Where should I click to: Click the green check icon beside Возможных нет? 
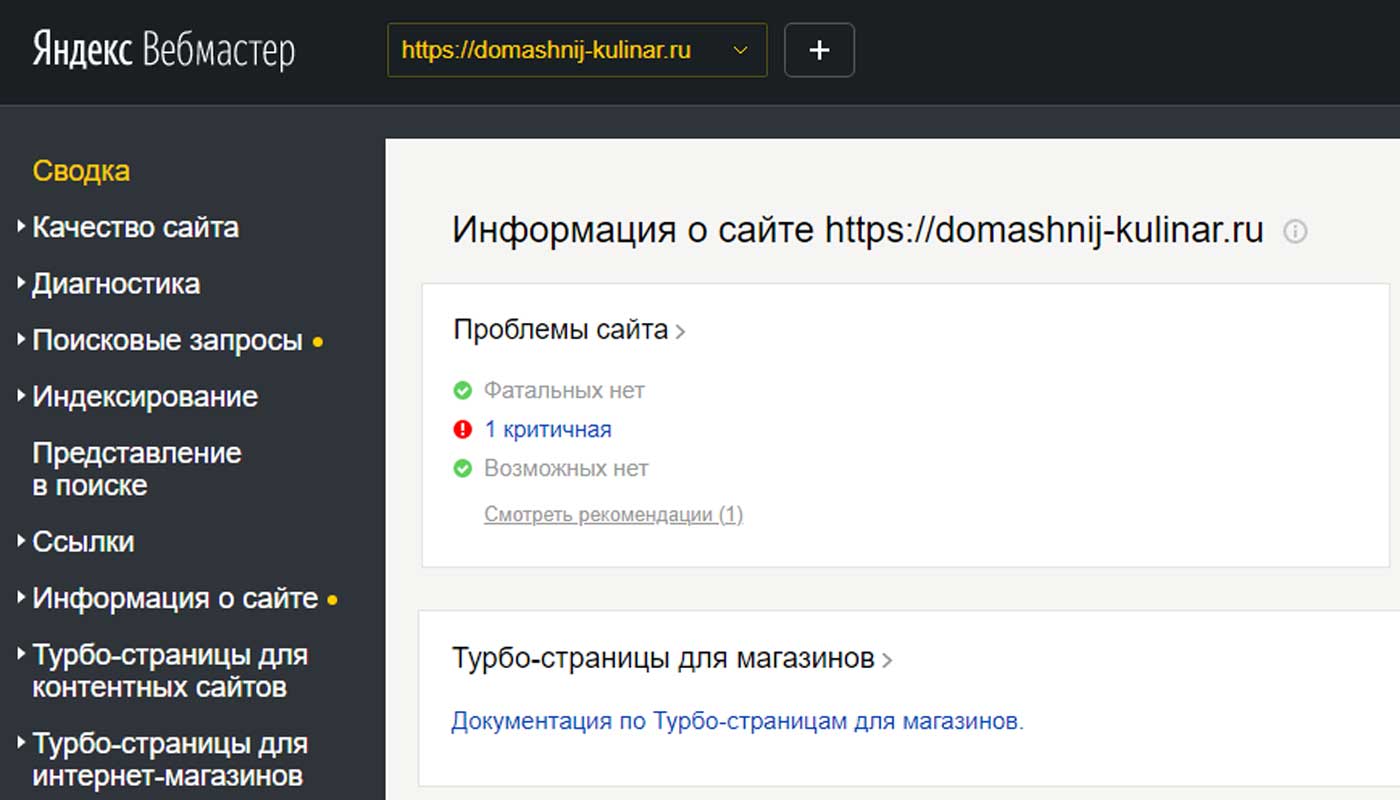tap(462, 468)
